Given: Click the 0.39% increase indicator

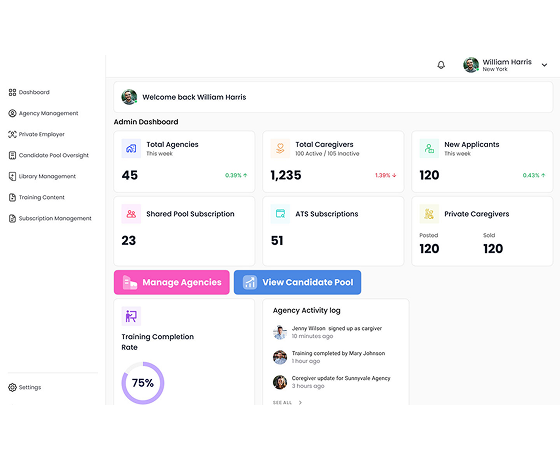Looking at the screenshot, I should pyautogui.click(x=236, y=175).
